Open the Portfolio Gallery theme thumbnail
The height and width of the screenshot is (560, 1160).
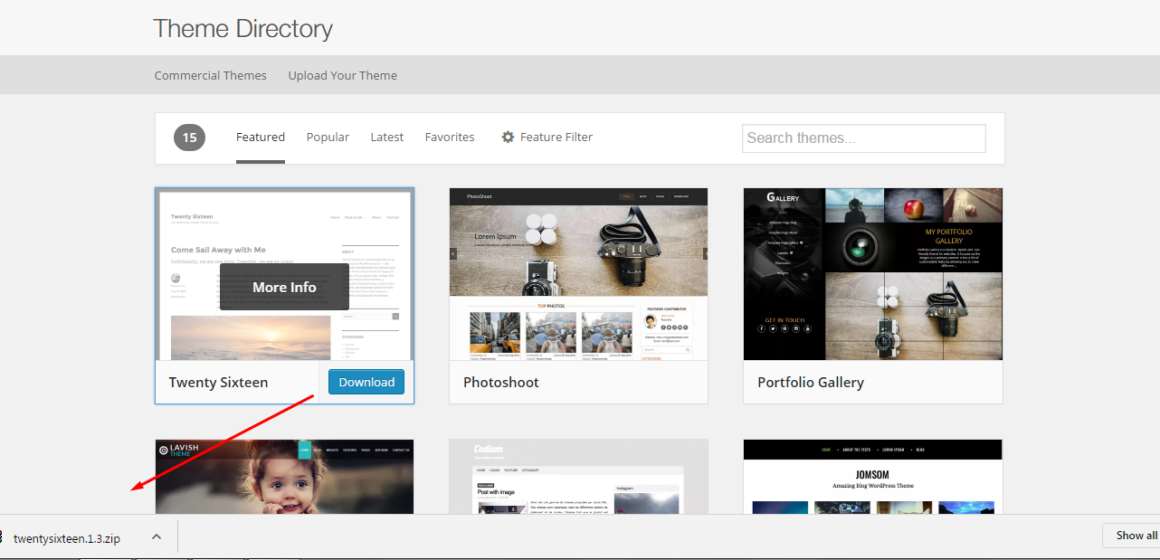coord(873,274)
